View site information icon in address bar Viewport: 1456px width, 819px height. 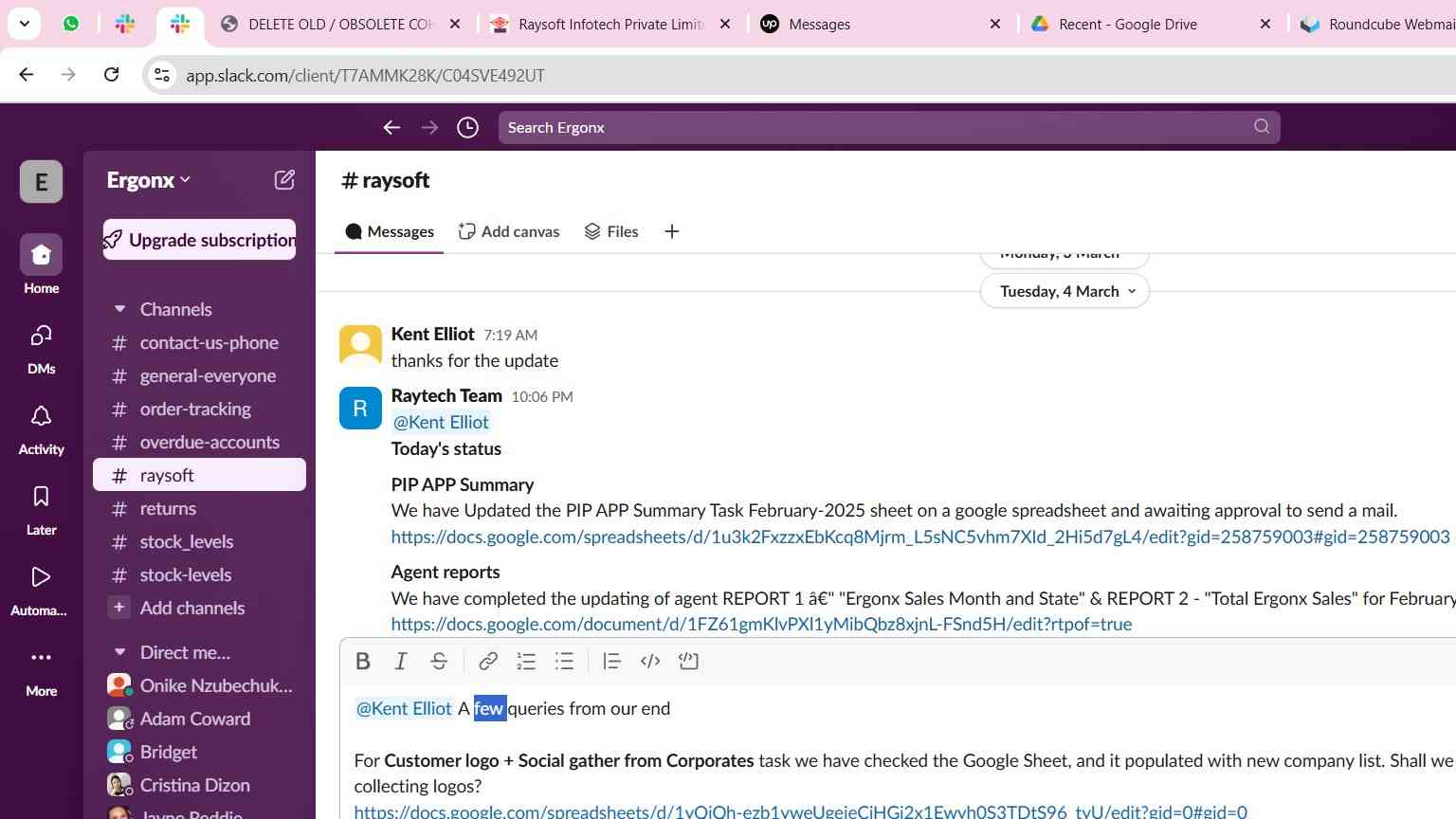162,75
